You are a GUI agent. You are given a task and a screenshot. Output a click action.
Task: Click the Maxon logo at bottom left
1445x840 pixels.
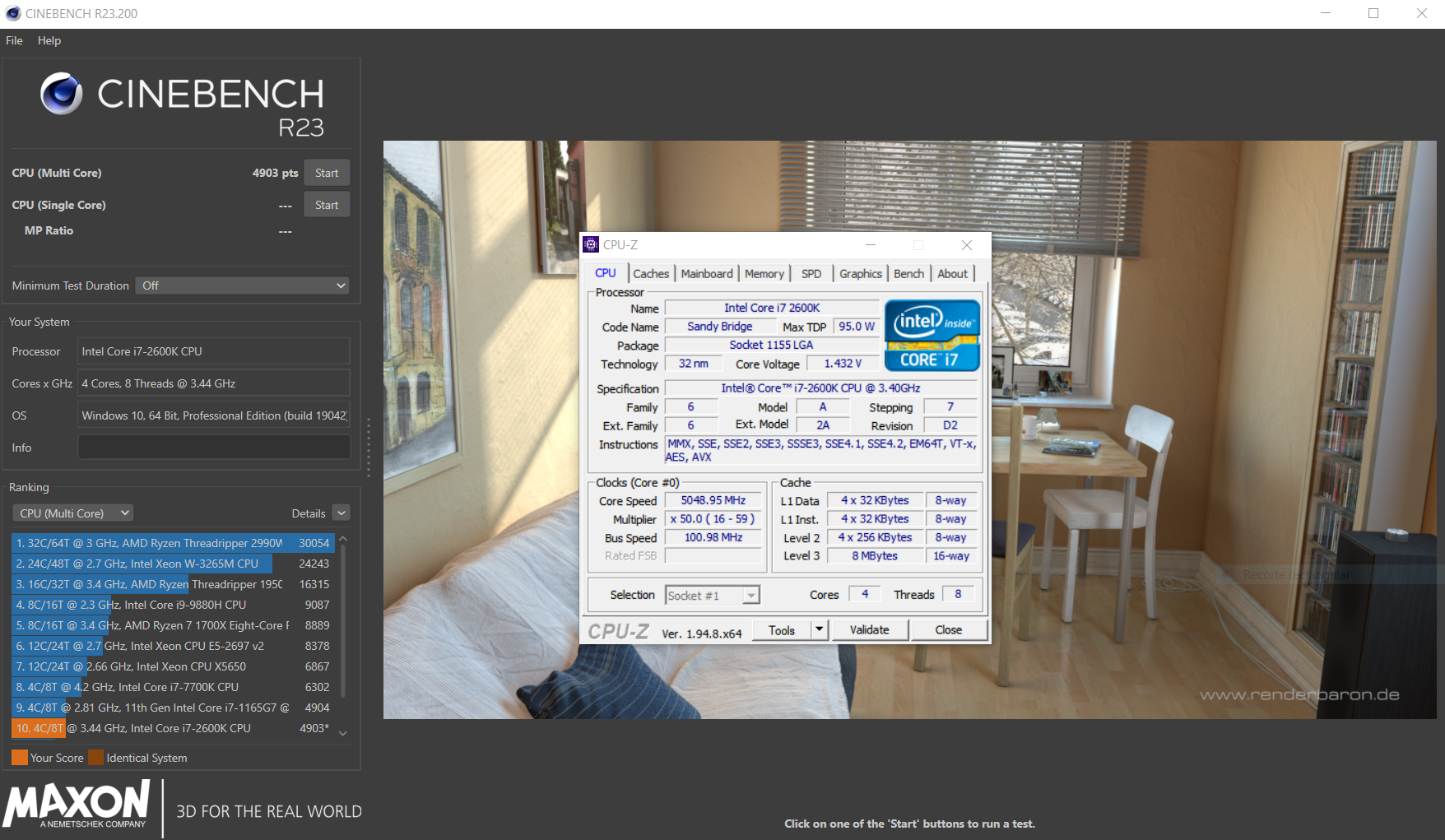tap(77, 805)
